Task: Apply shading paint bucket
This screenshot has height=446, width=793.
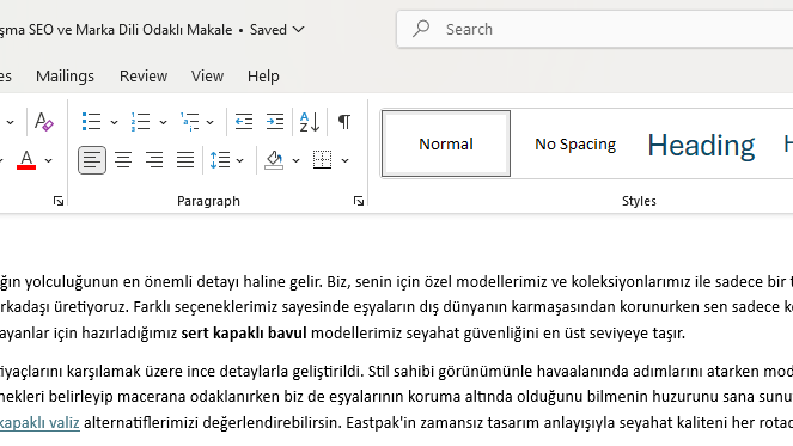Action: (x=274, y=160)
